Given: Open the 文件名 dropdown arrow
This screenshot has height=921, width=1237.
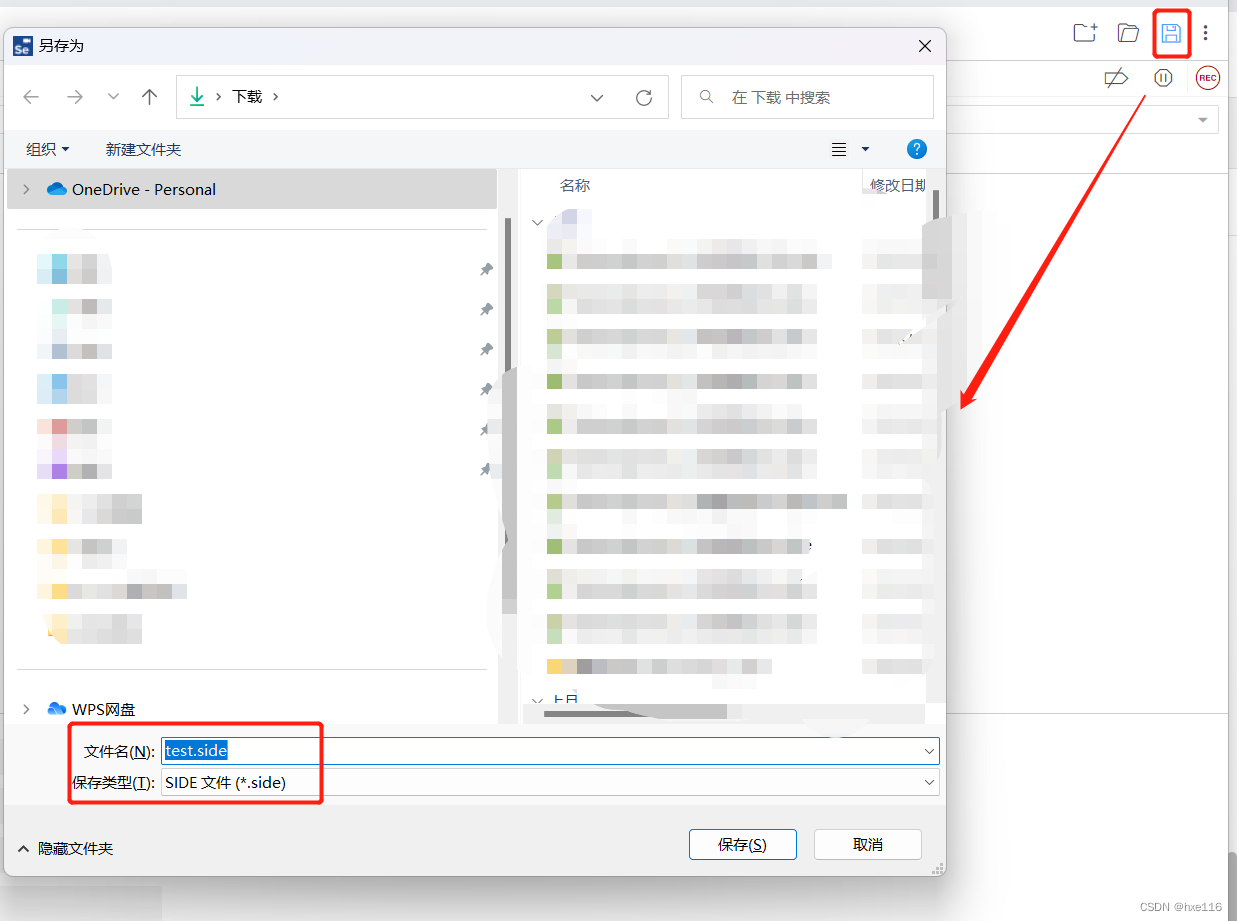Looking at the screenshot, I should point(930,751).
